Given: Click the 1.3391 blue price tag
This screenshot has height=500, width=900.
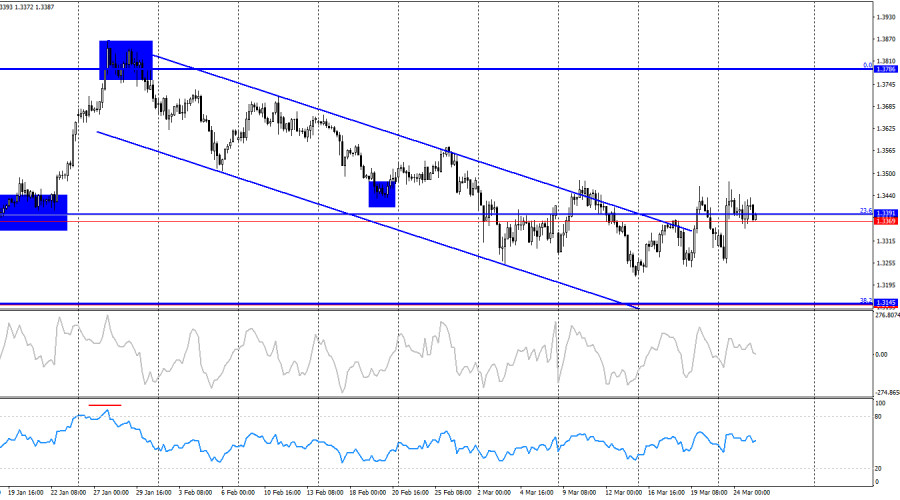Looking at the screenshot, I should pos(886,214).
